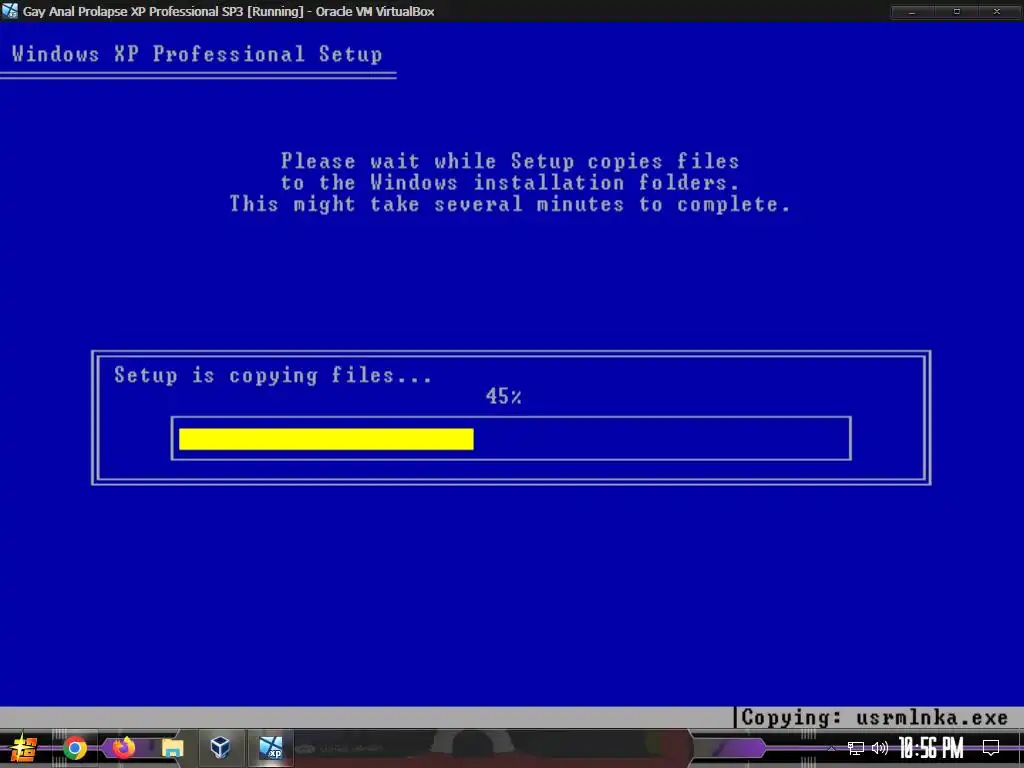The height and width of the screenshot is (768, 1024).
Task: Open the volume speaker tray icon
Action: [880, 748]
